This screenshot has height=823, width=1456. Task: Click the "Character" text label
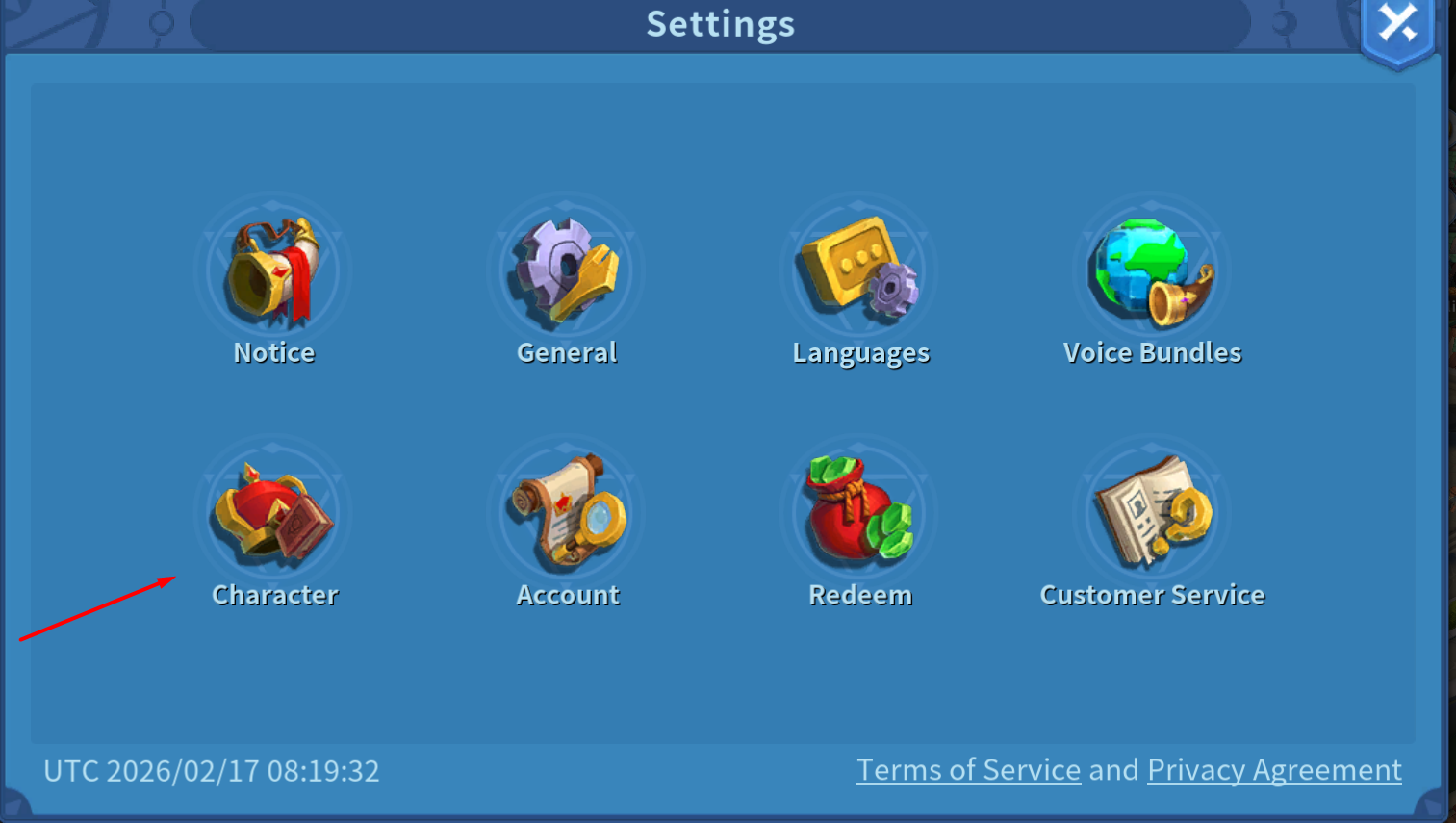click(x=275, y=595)
